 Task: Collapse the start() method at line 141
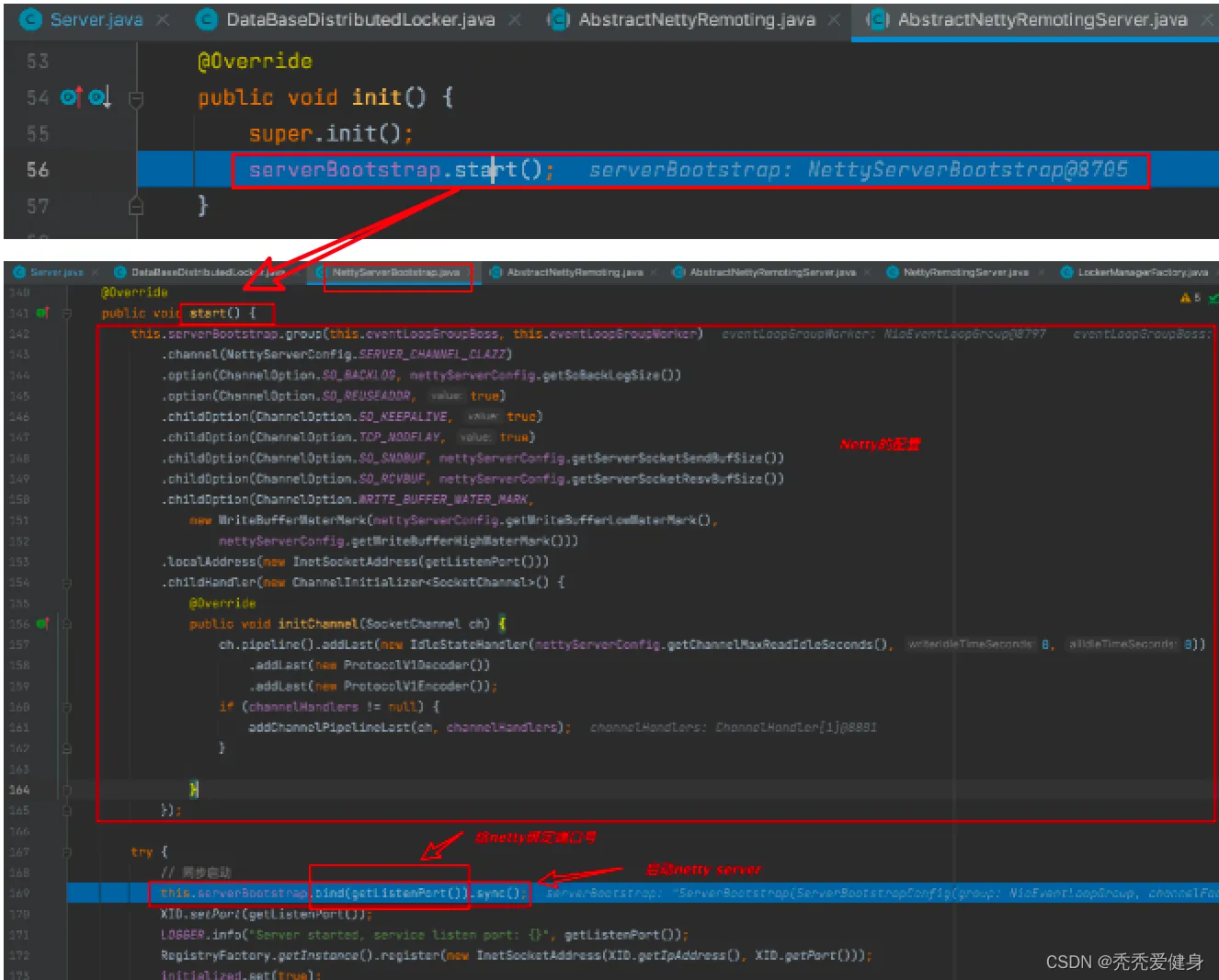point(66,313)
